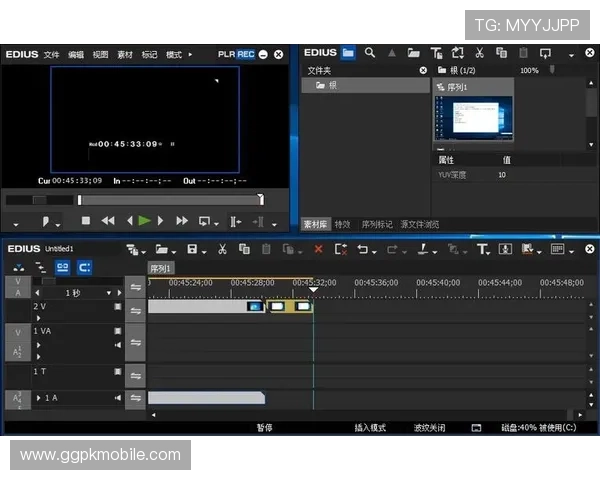The width and height of the screenshot is (600, 480).
Task: Open the 文件 menu
Action: coord(51,54)
